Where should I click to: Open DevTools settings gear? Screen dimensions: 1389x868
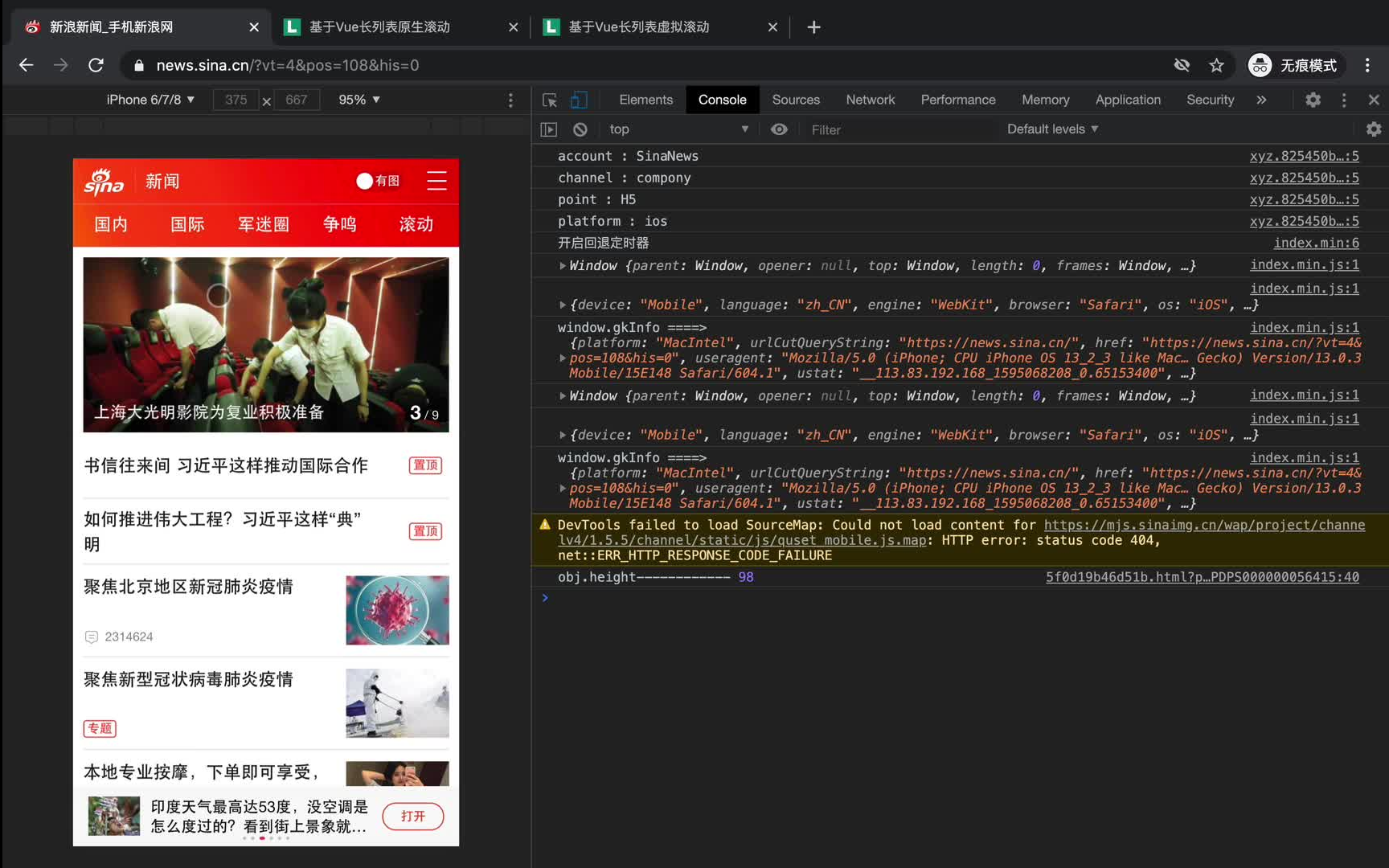point(1313,100)
